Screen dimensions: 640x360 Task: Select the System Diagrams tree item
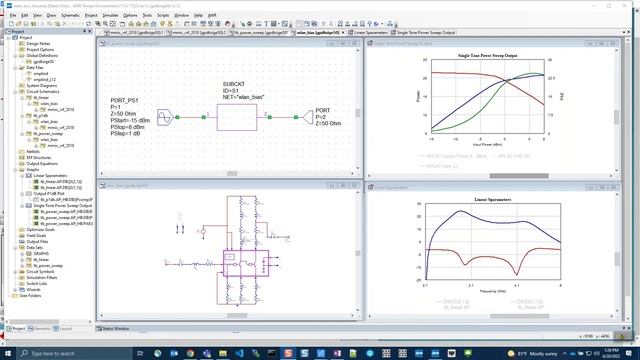(x=42, y=86)
